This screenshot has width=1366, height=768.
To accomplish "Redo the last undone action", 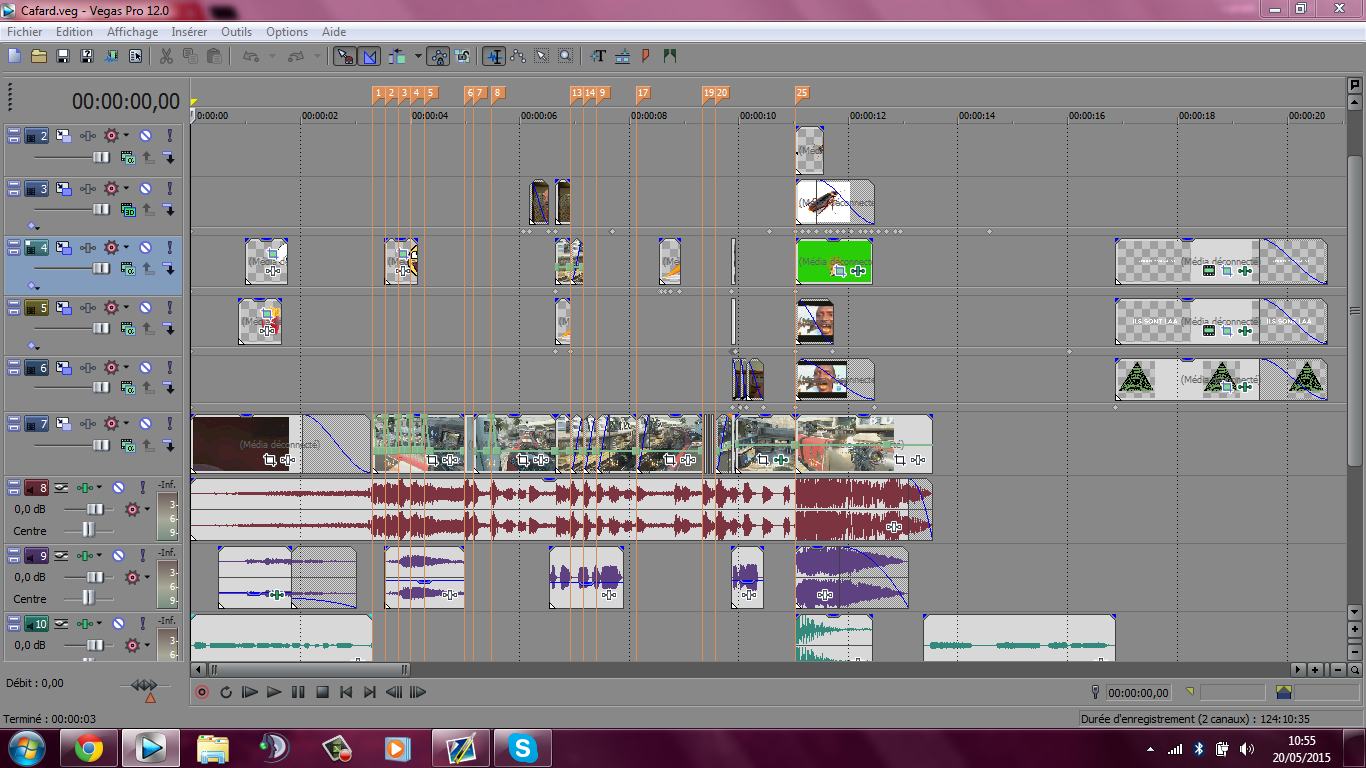I will (295, 56).
